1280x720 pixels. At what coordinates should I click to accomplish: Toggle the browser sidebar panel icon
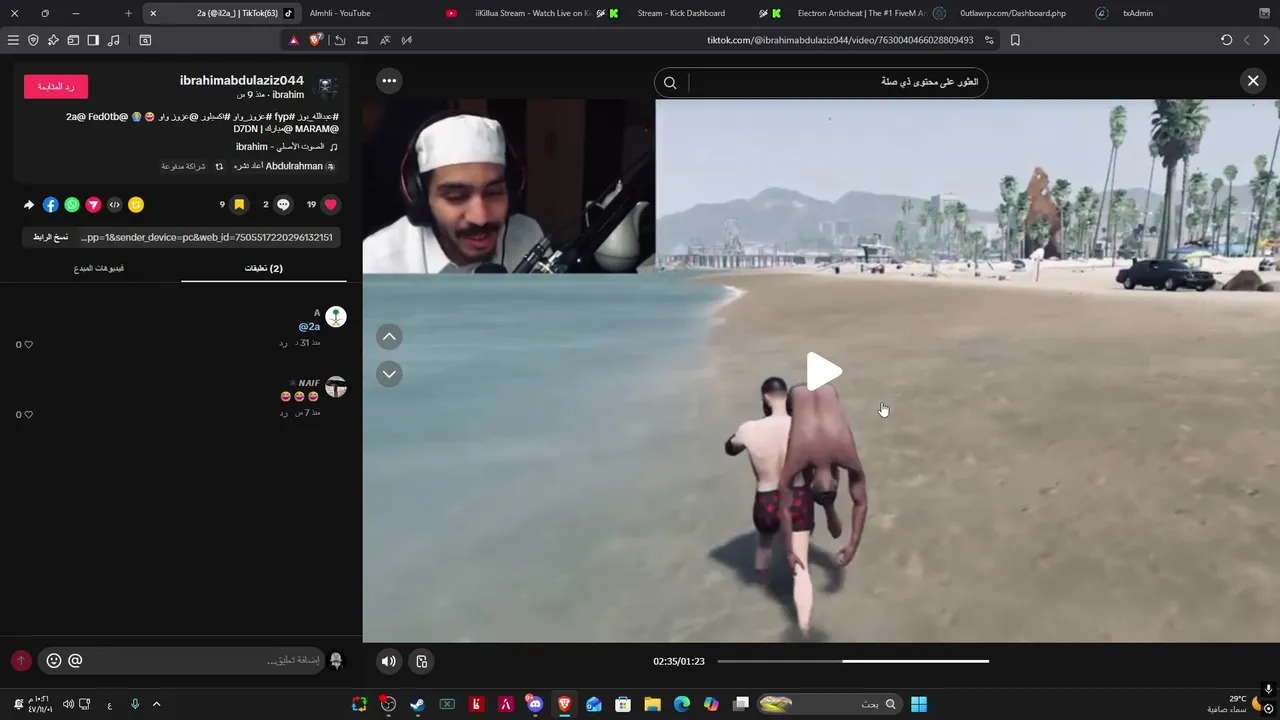[93, 40]
